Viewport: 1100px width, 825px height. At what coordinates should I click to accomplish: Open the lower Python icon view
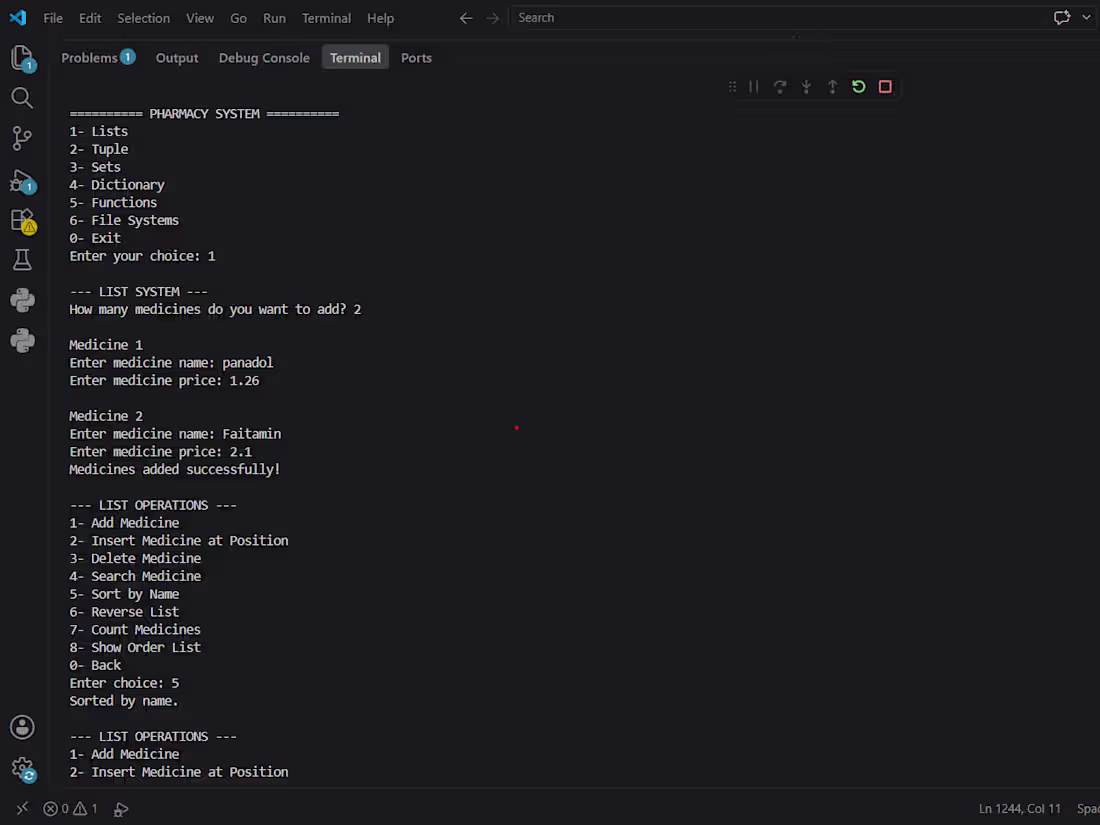click(x=22, y=341)
